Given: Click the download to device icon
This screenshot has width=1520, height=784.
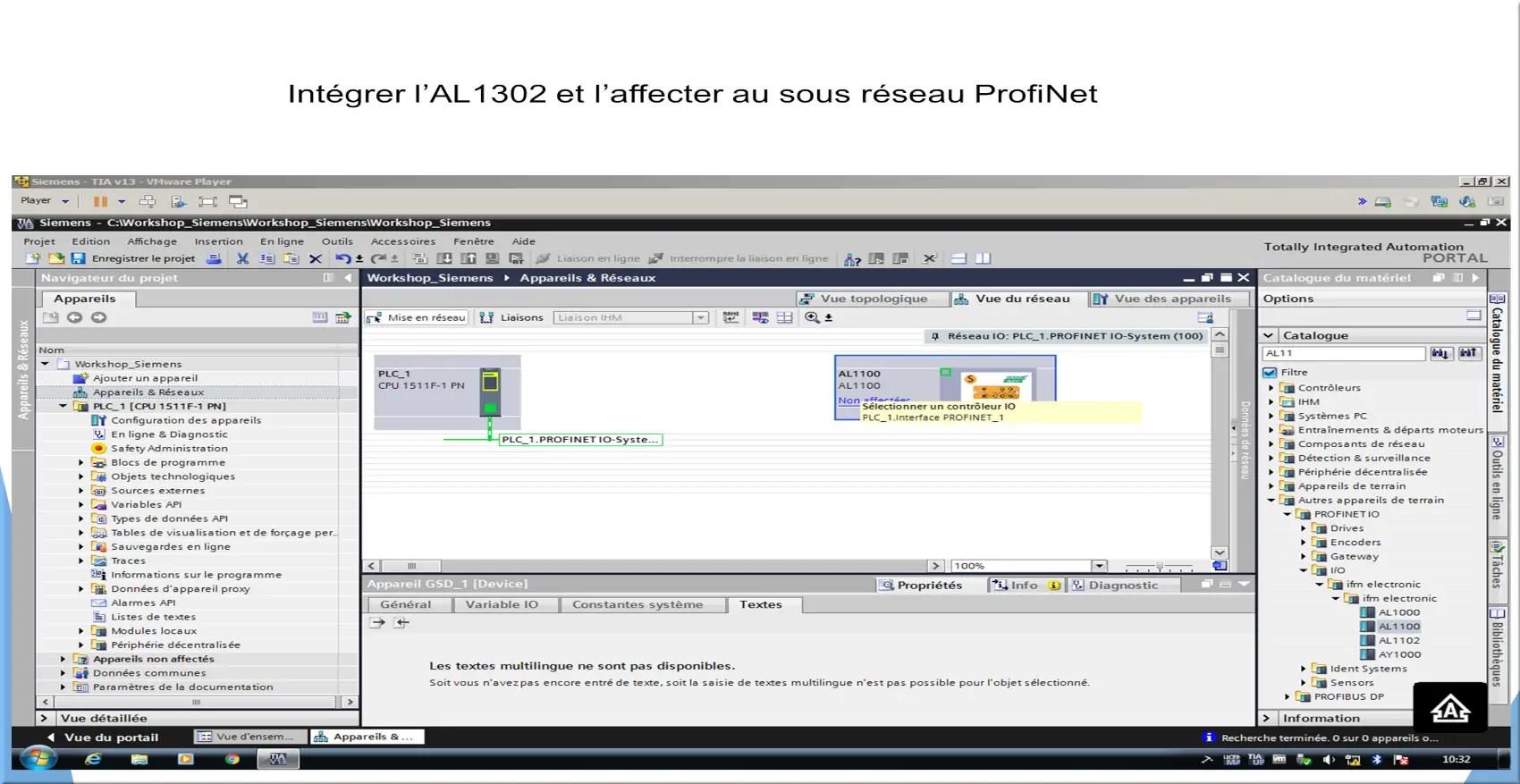Looking at the screenshot, I should coord(443,258).
